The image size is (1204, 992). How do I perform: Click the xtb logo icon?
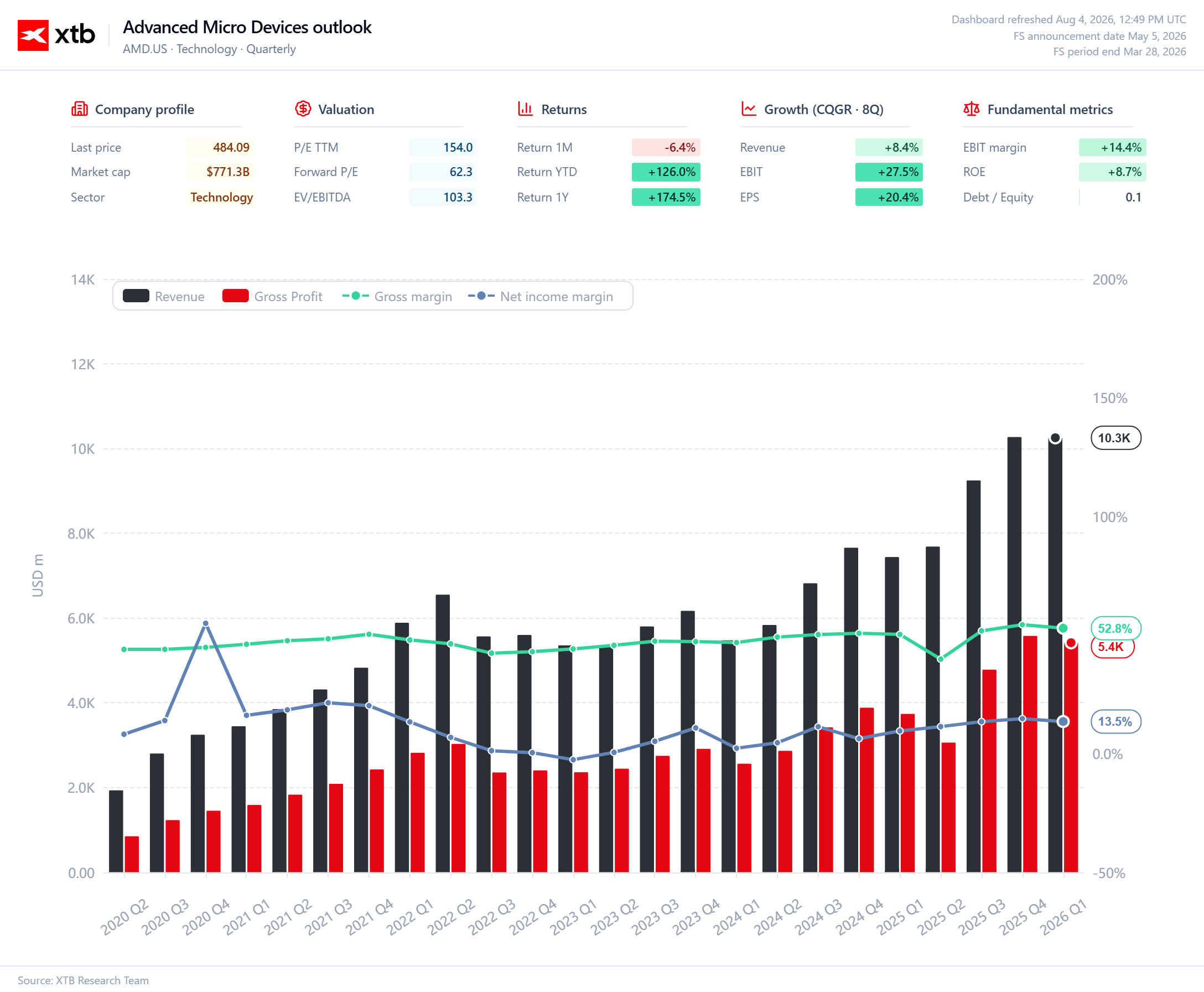coord(33,35)
